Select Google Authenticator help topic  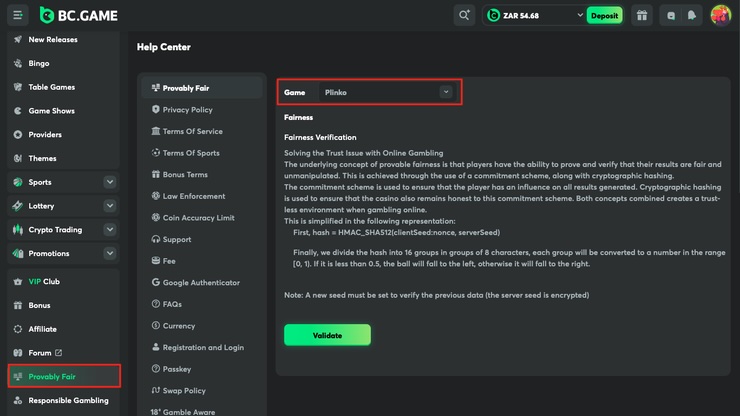[200, 283]
